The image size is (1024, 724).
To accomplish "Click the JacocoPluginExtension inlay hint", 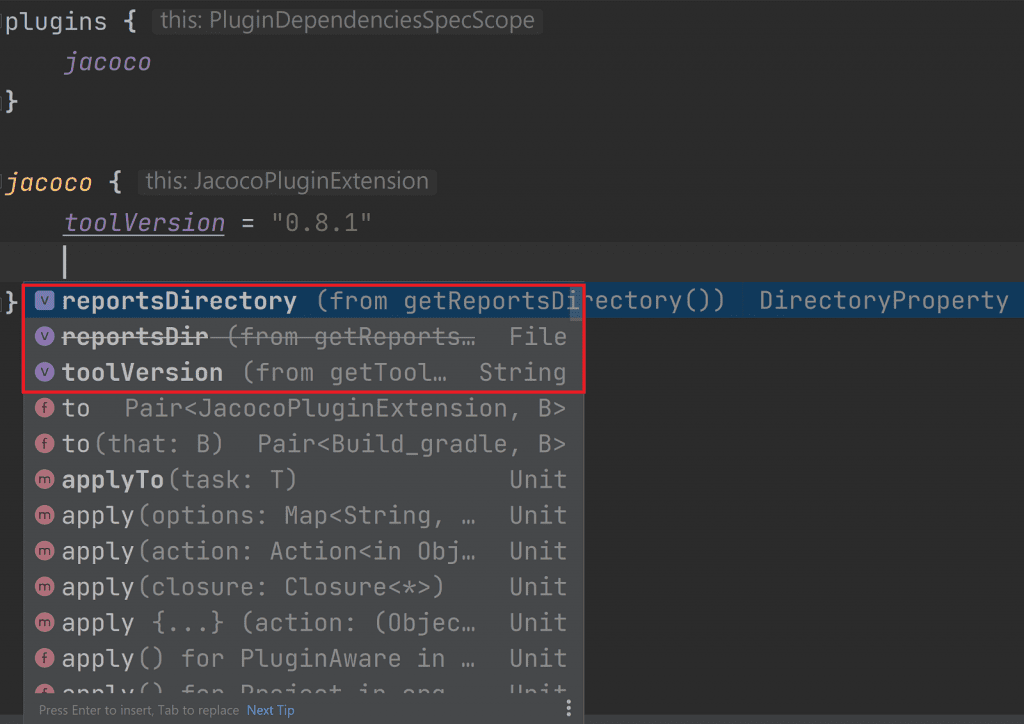I will [x=287, y=182].
